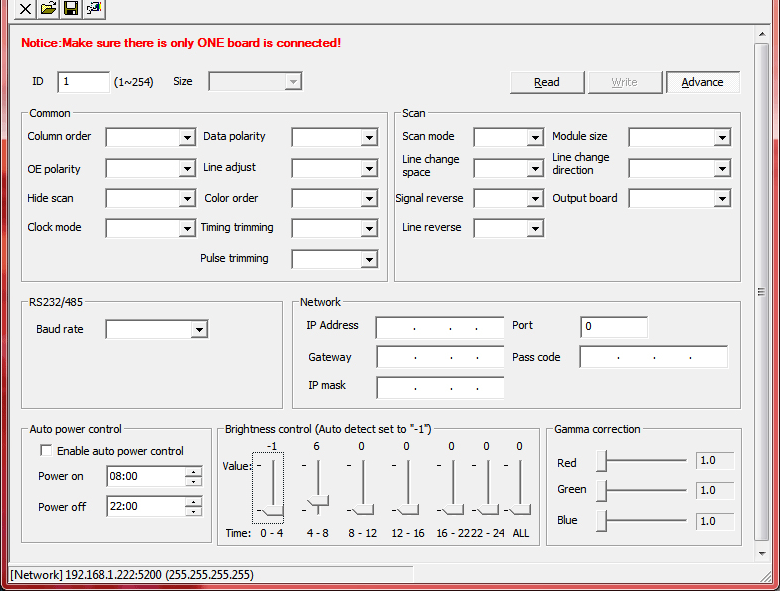Viewport: 780px width, 591px height.
Task: Increase Power off time with up arrow
Action: [194, 501]
